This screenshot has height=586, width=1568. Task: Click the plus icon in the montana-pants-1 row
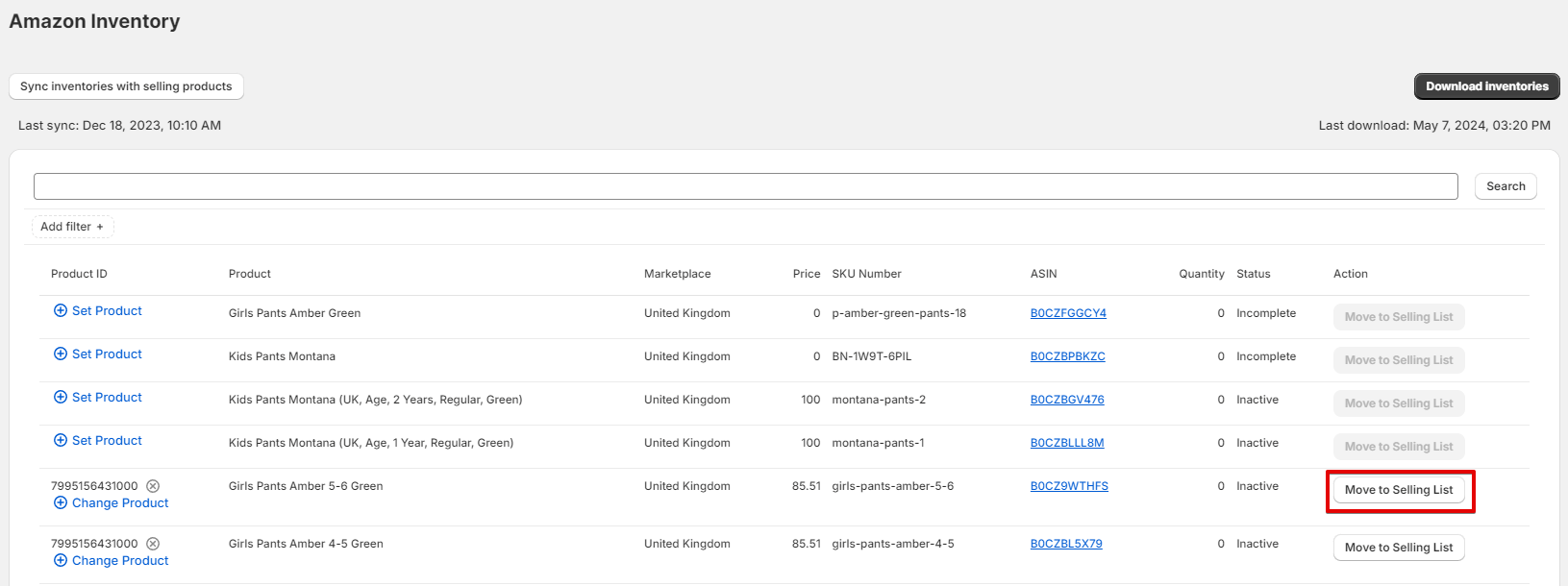(61, 440)
